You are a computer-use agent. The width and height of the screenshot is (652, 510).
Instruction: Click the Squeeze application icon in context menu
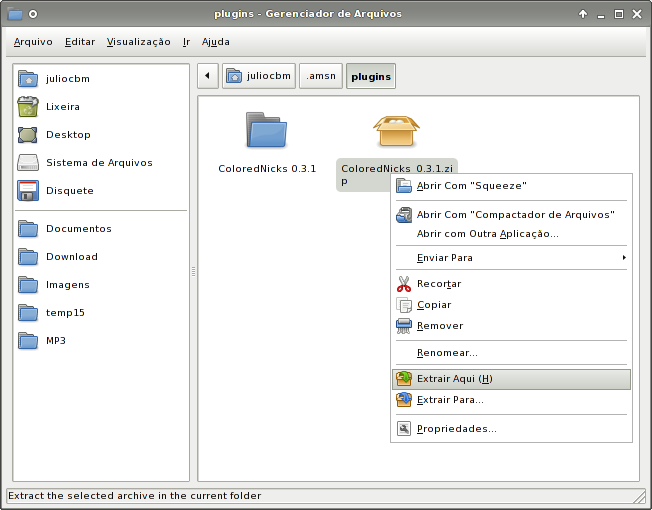pyautogui.click(x=403, y=185)
